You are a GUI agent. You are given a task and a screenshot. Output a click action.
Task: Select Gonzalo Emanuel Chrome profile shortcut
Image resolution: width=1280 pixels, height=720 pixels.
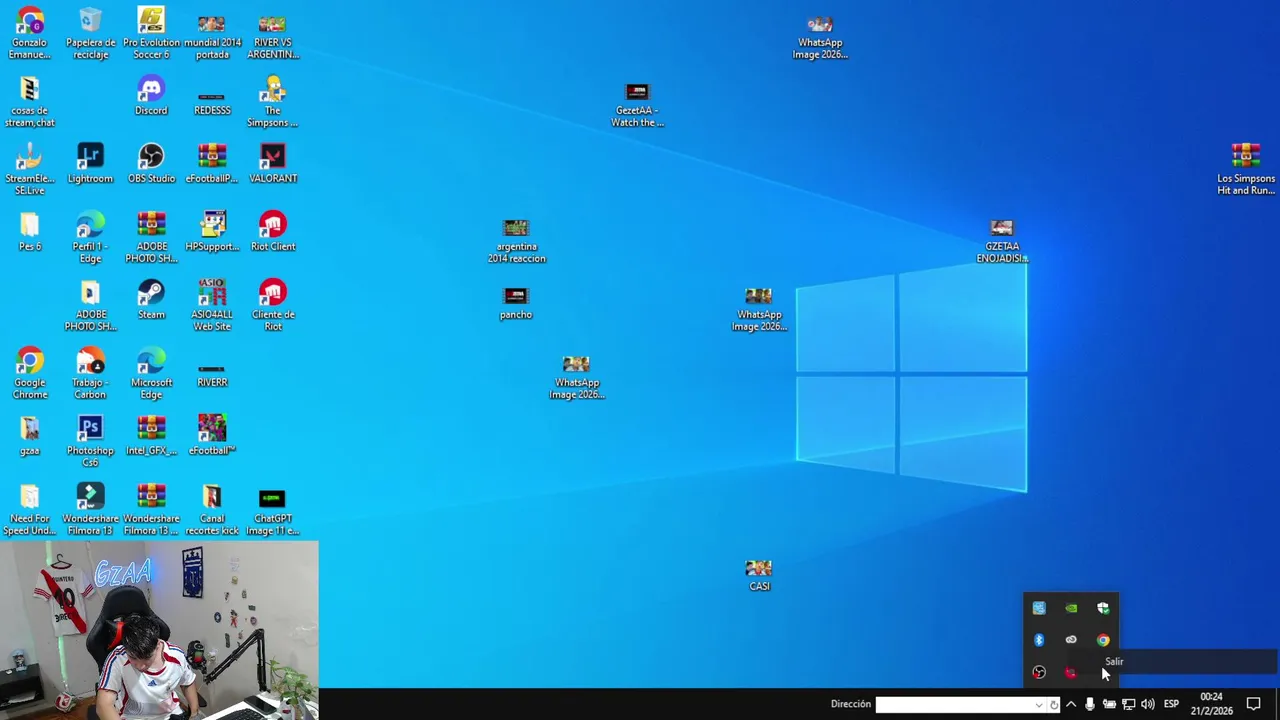30,34
